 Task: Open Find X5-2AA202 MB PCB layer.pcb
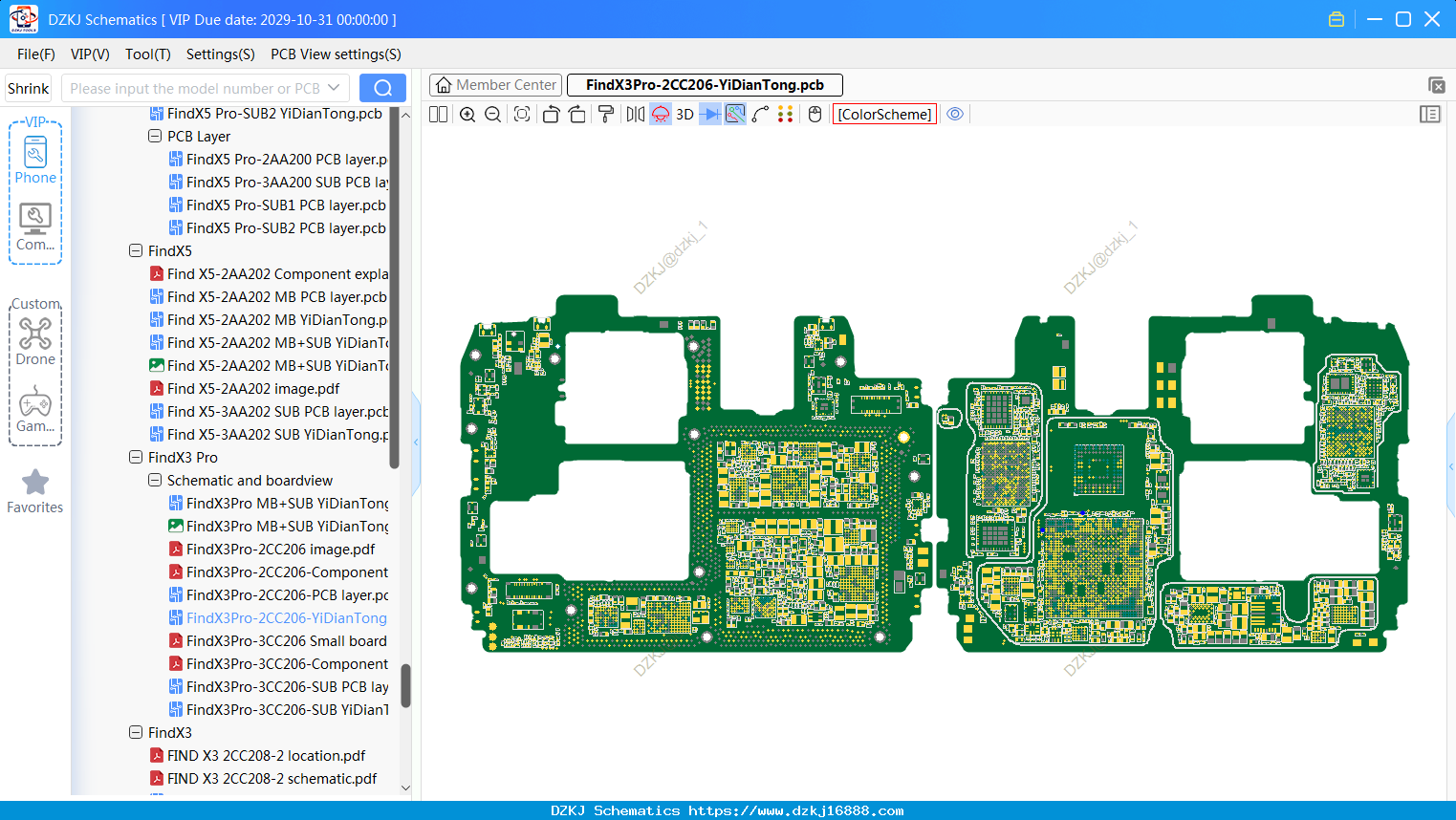(269, 297)
